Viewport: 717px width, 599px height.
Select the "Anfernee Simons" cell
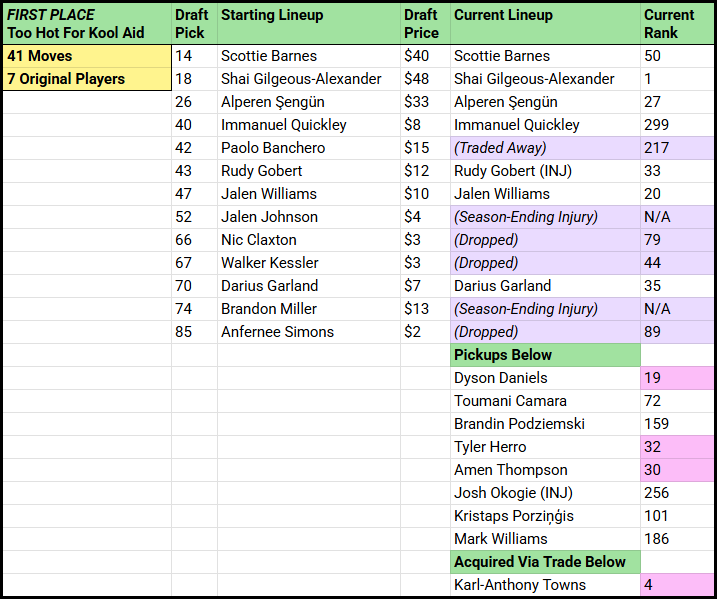pyautogui.click(x=308, y=332)
